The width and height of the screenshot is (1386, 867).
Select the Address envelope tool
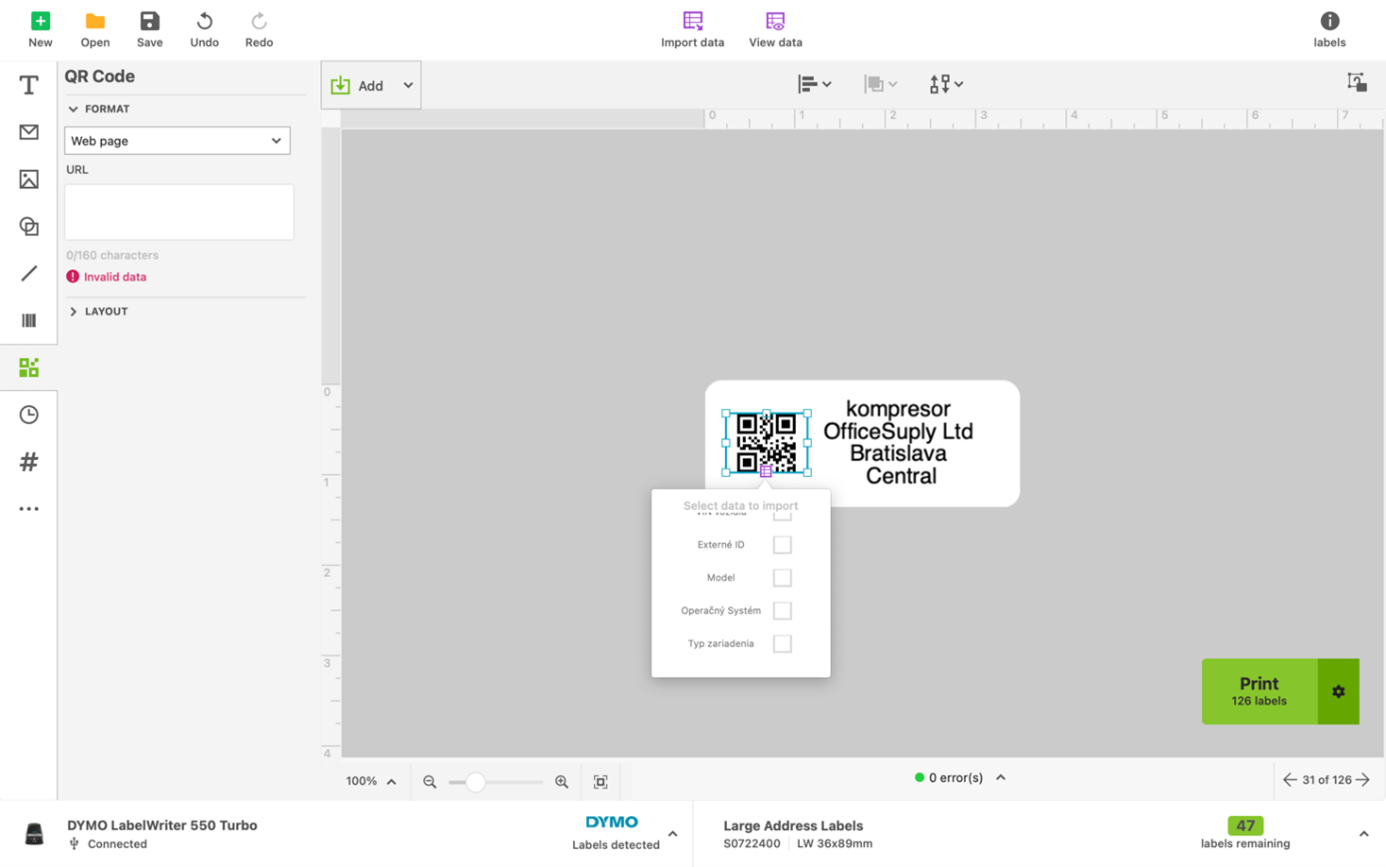coord(29,132)
